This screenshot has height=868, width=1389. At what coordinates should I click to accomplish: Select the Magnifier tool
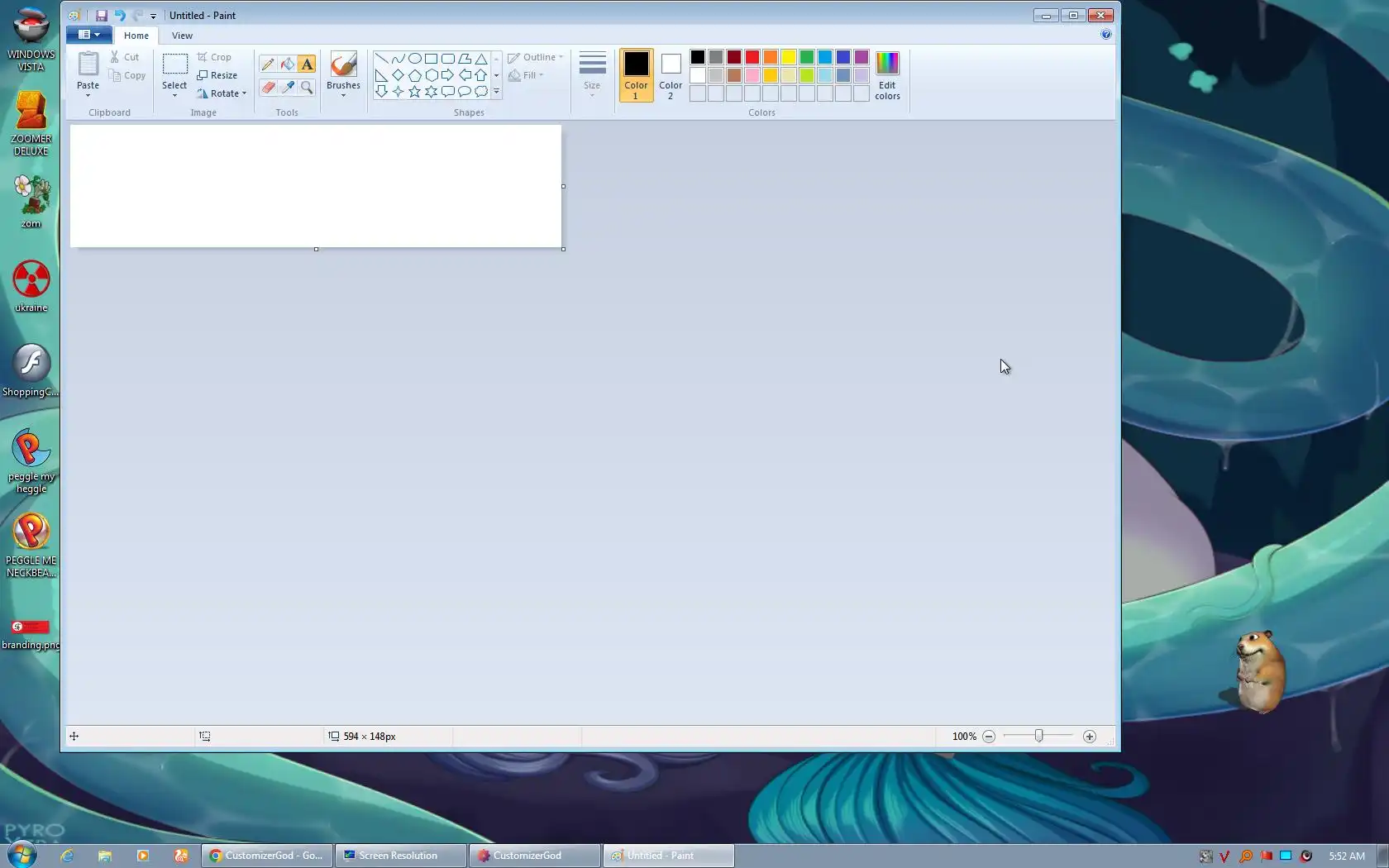(x=307, y=87)
